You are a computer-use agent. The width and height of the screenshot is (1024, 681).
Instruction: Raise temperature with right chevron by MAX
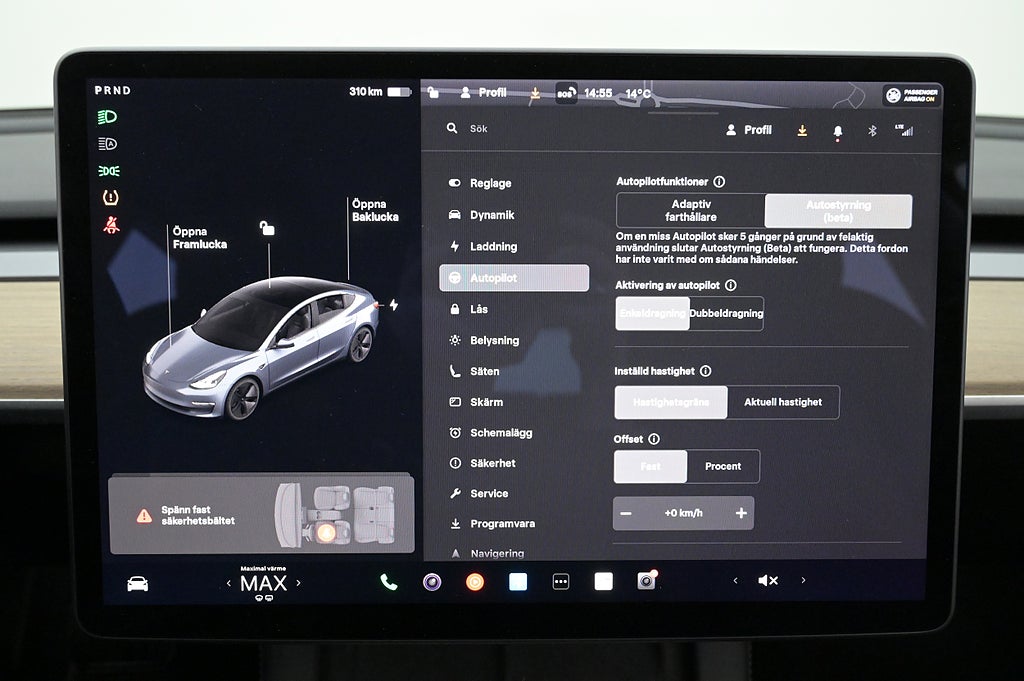click(298, 583)
